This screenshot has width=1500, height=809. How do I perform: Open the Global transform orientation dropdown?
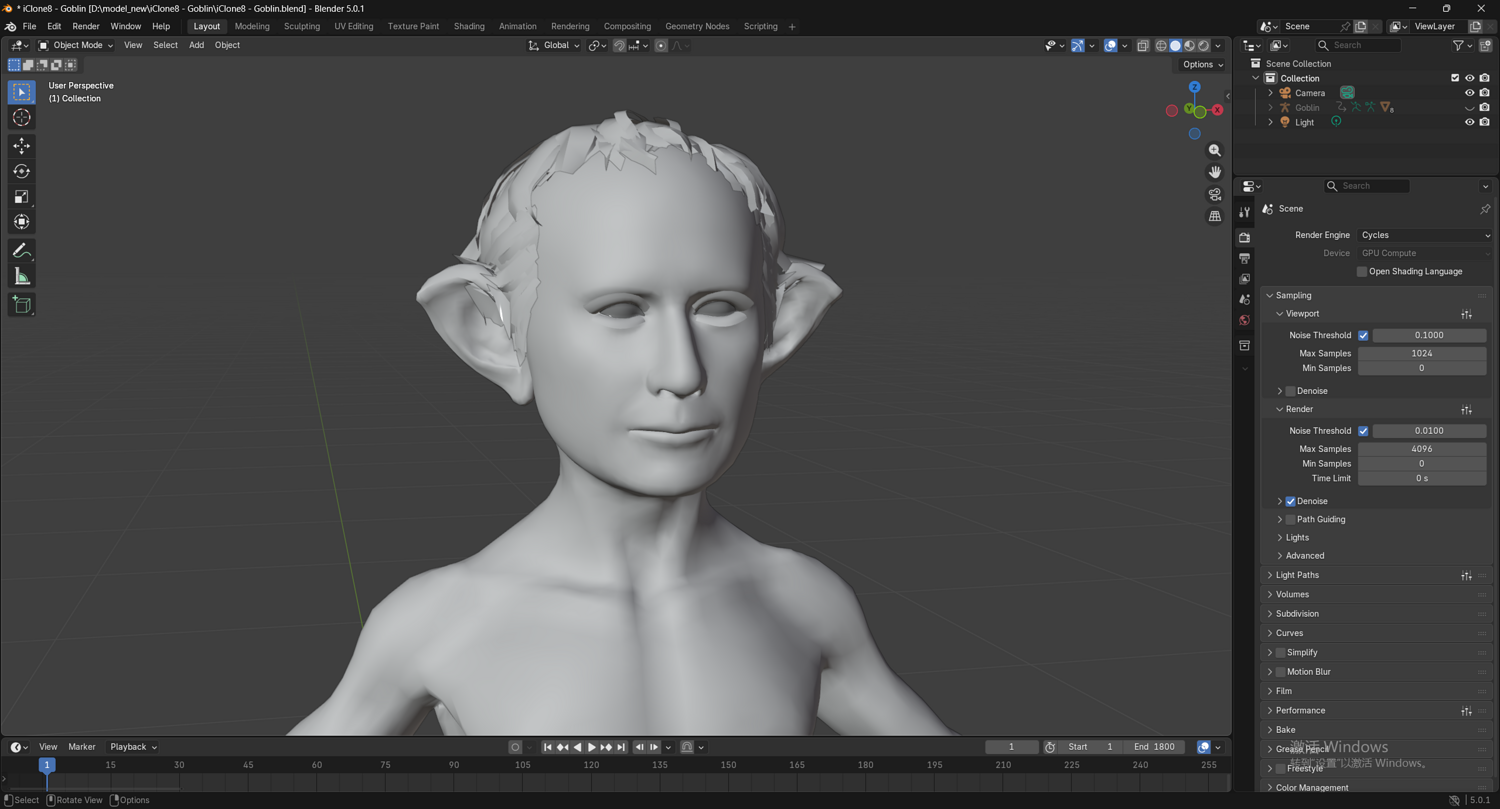pyautogui.click(x=554, y=45)
